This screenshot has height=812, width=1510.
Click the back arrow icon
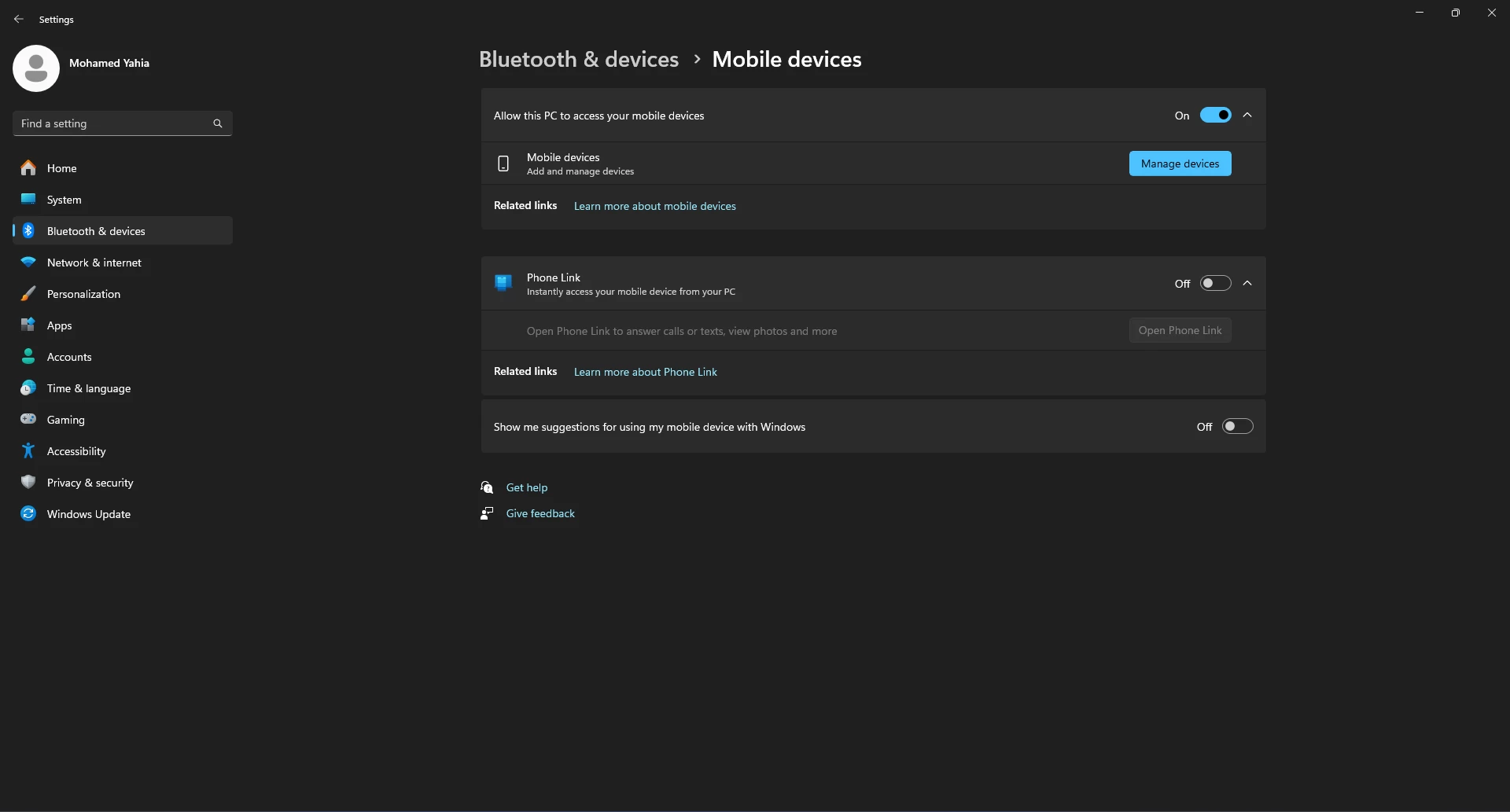click(x=19, y=19)
